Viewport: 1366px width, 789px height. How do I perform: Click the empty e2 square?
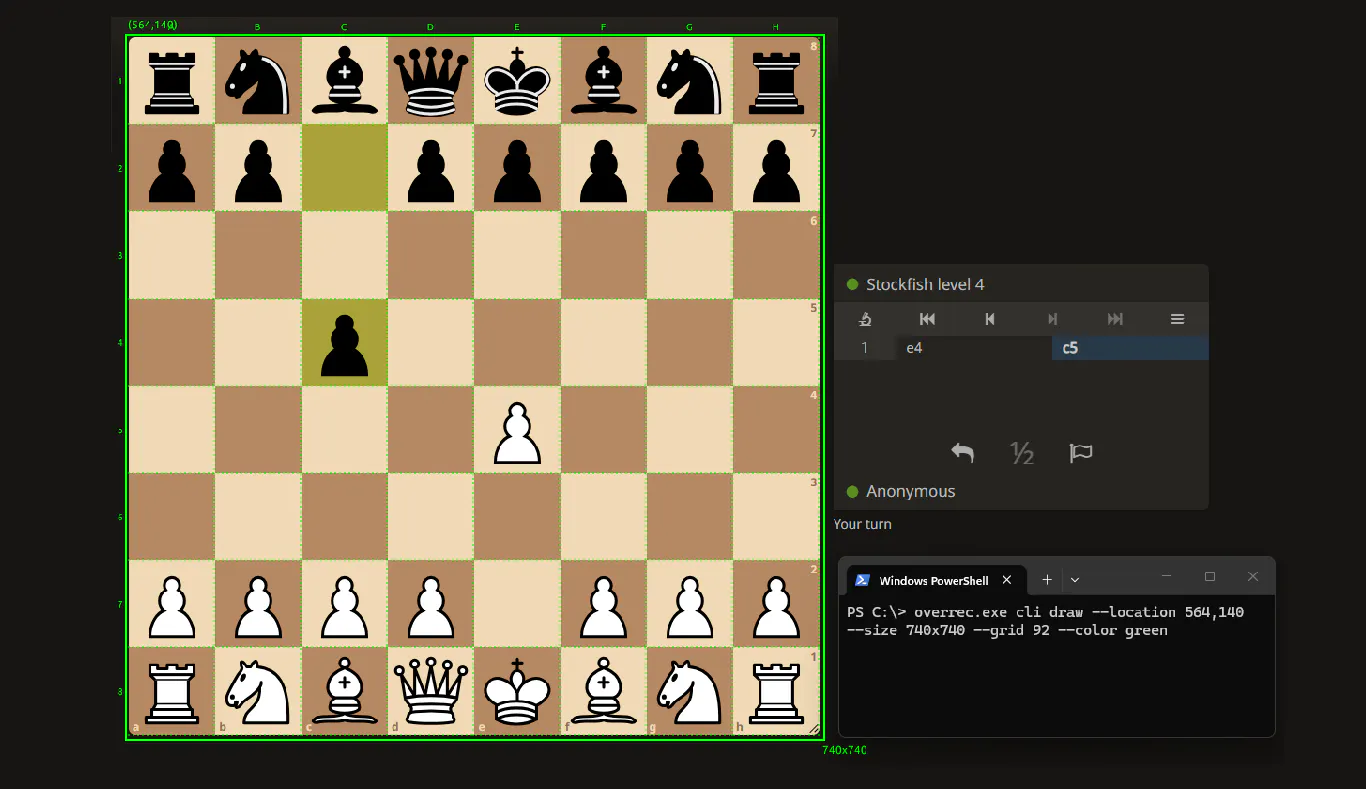[517, 605]
